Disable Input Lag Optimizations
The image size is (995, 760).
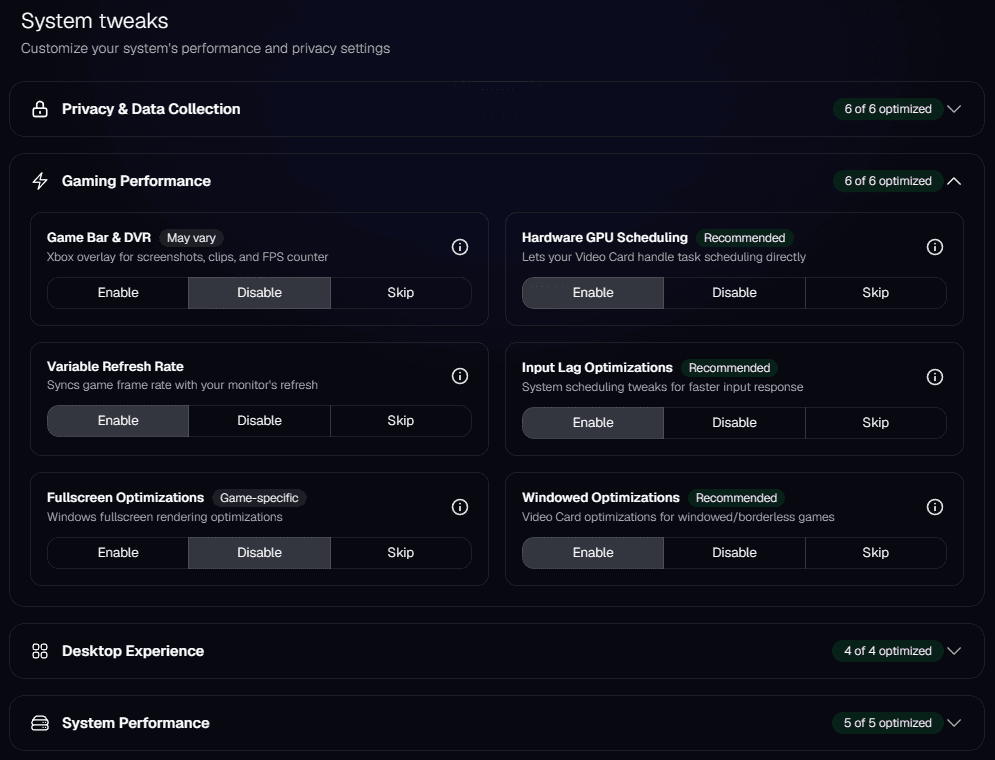pos(734,423)
